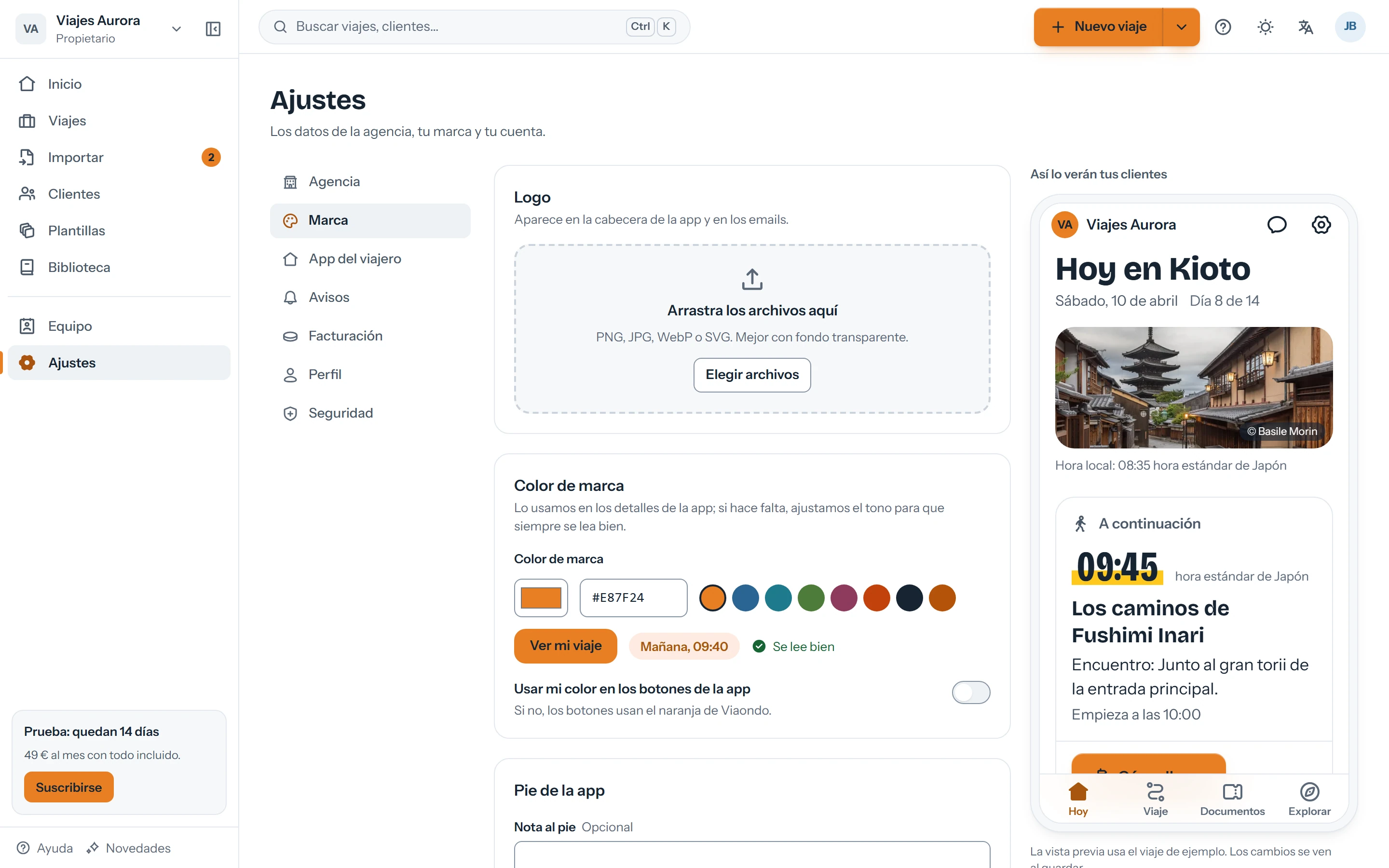Screen dimensions: 1389x868
Task: Click the VA agency avatar in sidebar
Action: 30,29
